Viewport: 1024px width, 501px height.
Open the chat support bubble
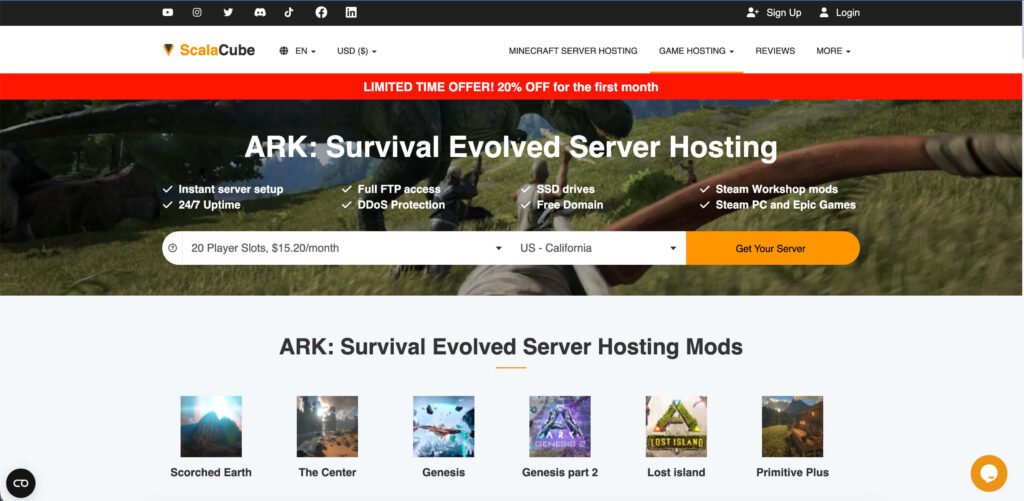click(989, 473)
